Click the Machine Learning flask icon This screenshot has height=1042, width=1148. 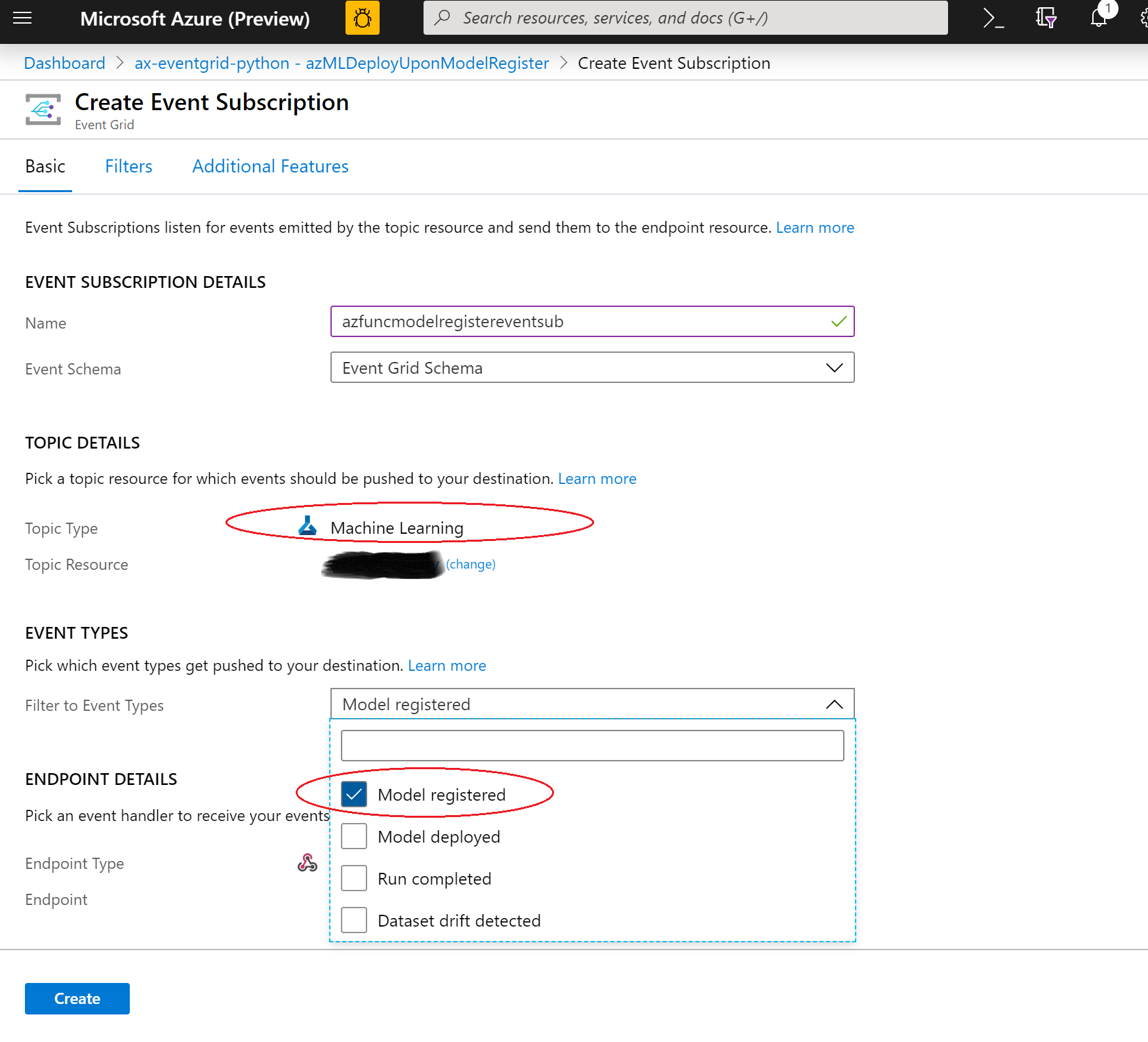(x=307, y=526)
